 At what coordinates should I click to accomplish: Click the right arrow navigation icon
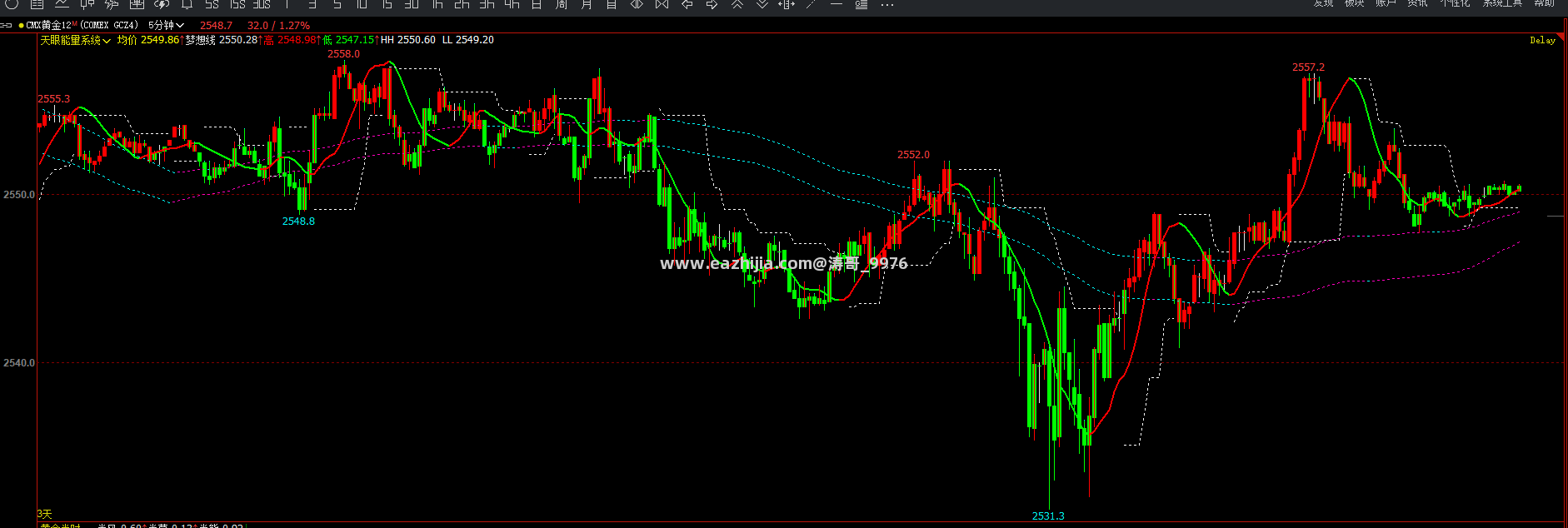(712, 4)
